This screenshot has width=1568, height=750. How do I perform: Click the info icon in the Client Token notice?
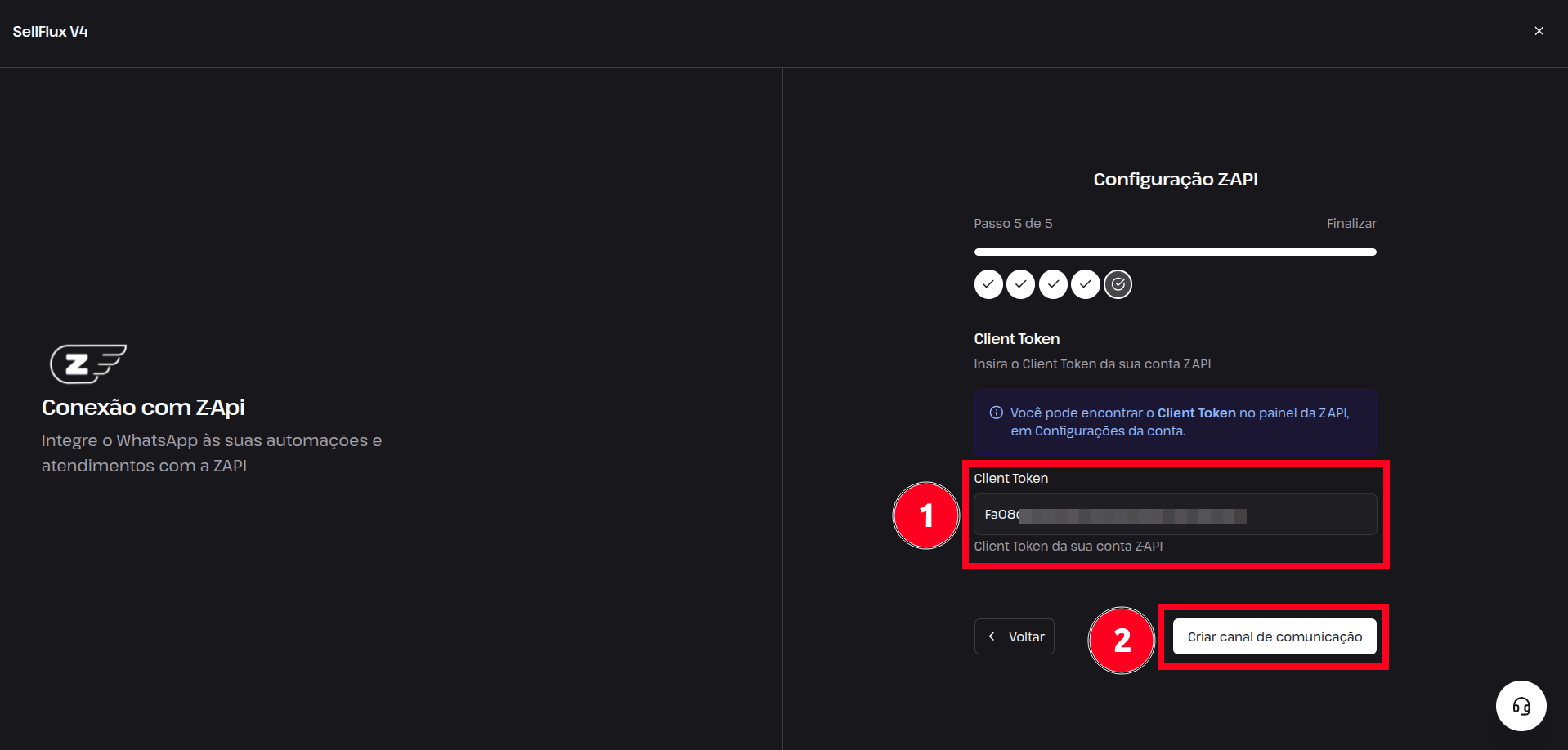click(996, 413)
